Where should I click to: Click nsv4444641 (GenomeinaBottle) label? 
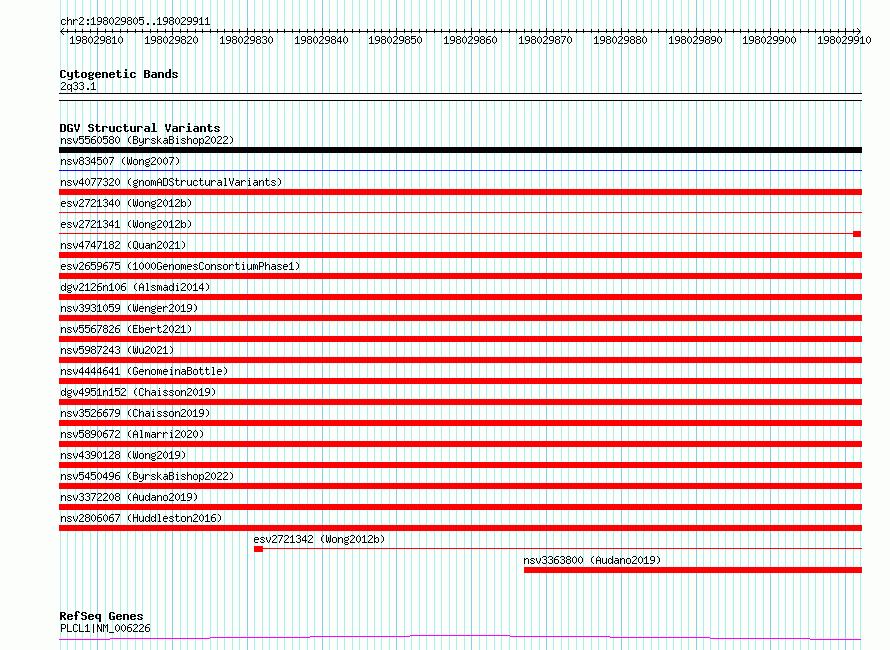144,371
